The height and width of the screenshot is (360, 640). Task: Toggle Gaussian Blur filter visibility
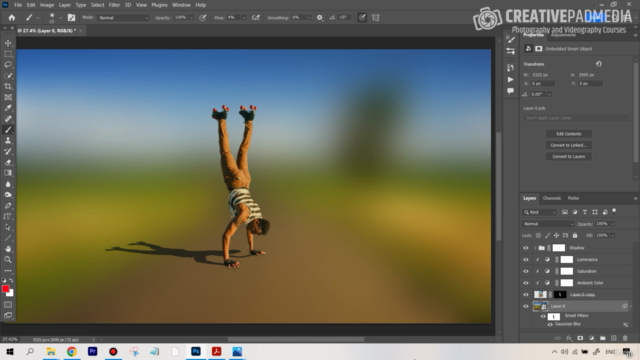[550, 324]
